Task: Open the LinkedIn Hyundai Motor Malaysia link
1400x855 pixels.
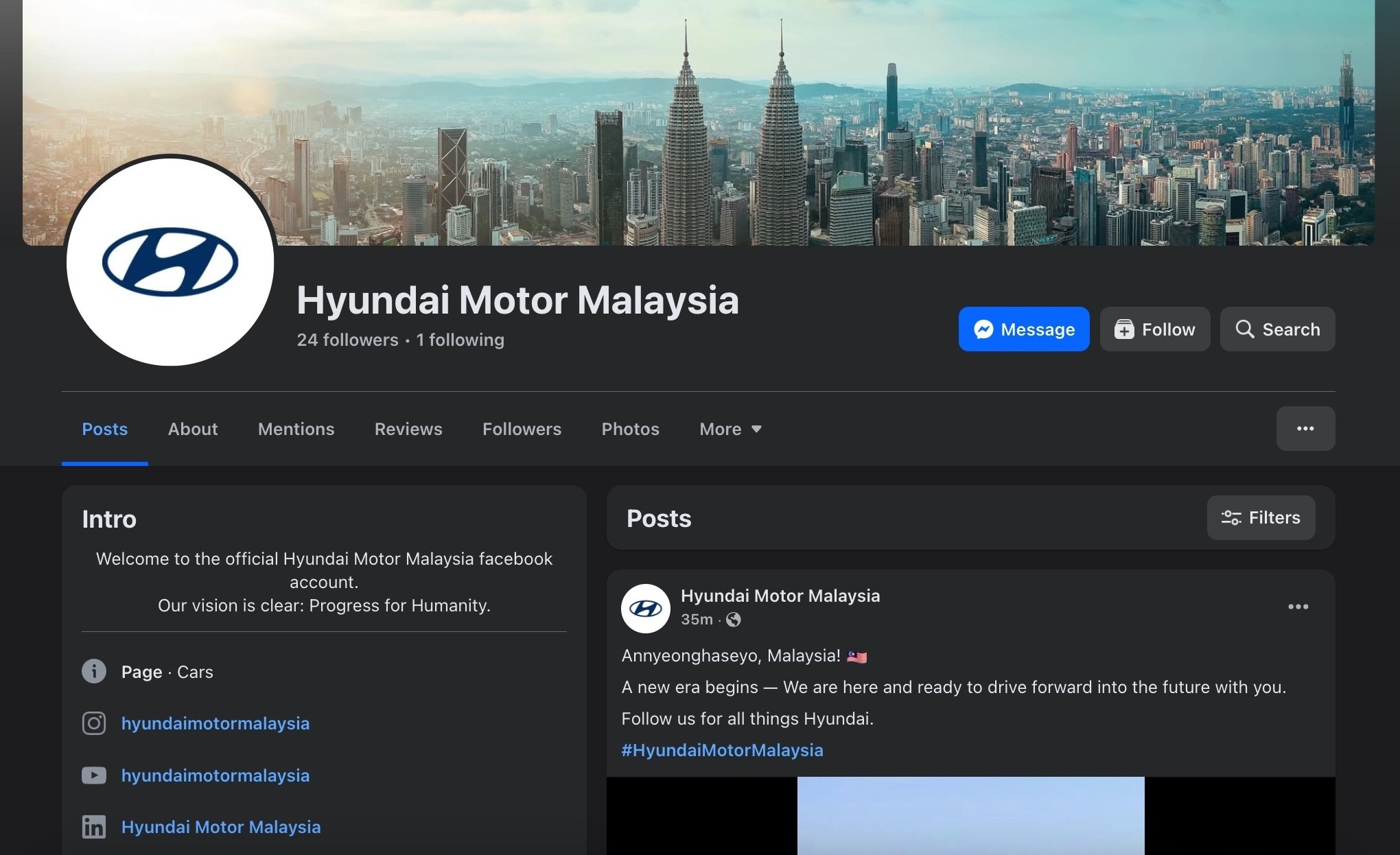Action: point(221,827)
